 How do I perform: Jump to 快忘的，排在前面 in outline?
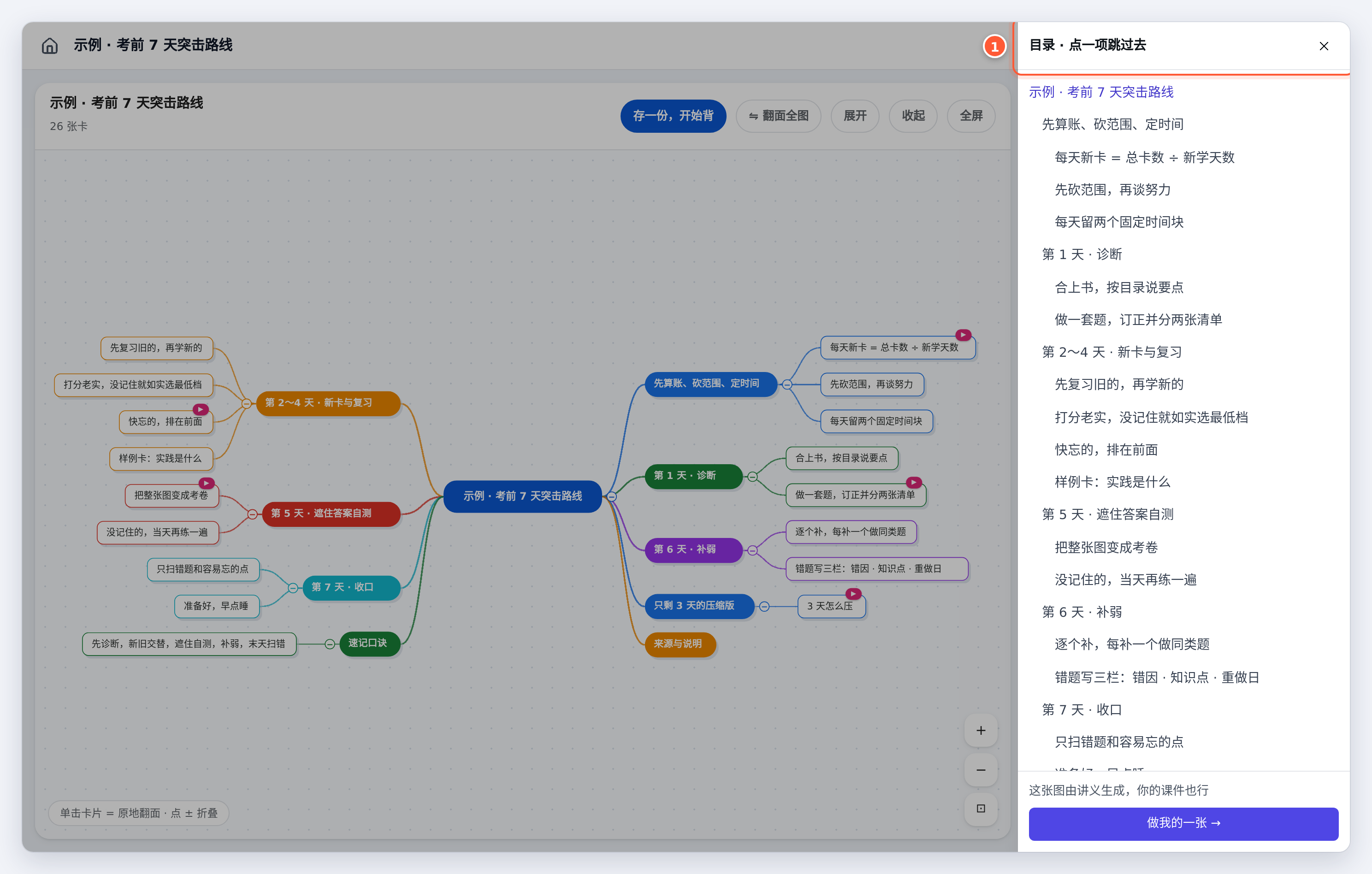[x=1106, y=449]
